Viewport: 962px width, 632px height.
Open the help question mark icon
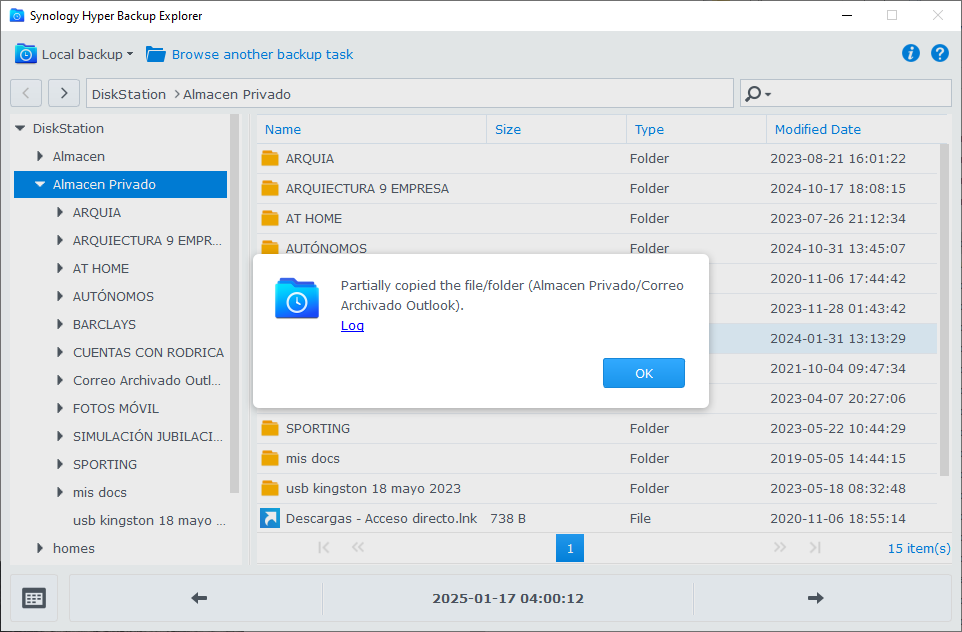939,53
